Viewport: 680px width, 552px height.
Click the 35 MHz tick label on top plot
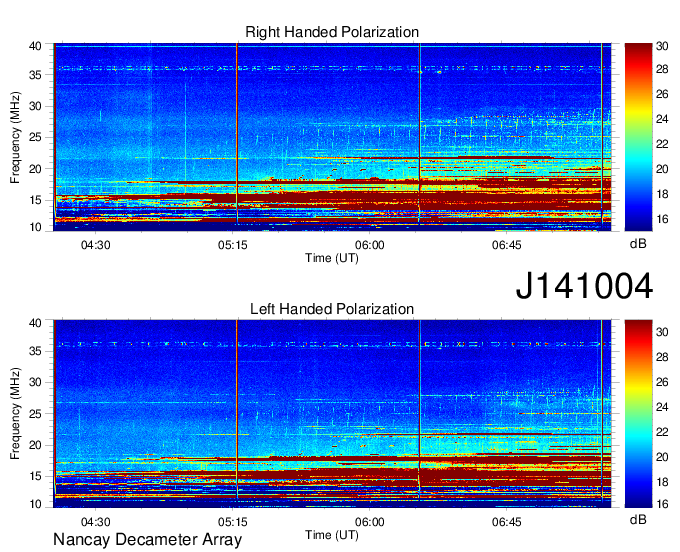pyautogui.click(x=35, y=75)
